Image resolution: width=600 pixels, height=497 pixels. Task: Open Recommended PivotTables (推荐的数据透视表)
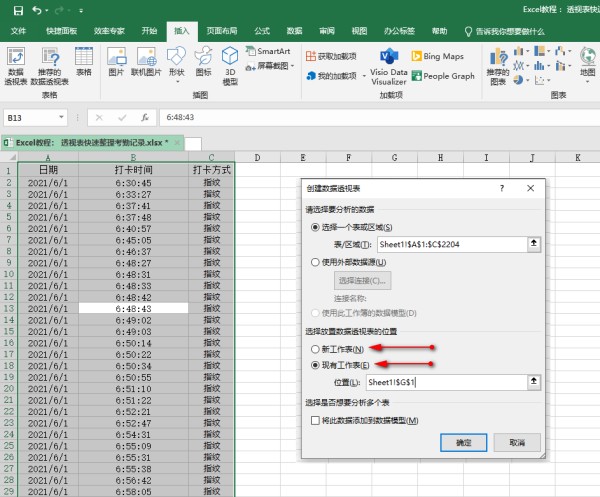[x=50, y=66]
